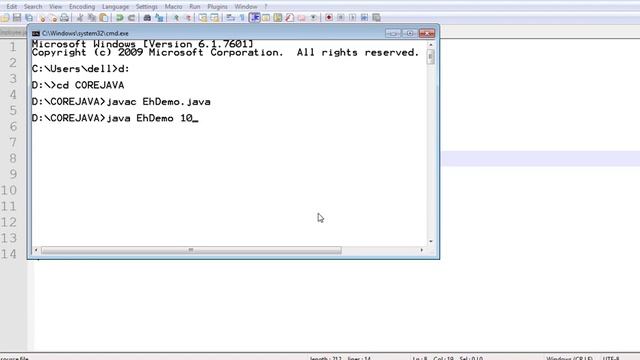Click line number 11 in Notepad++ margin
The width and height of the screenshot is (640, 360).
coord(9,206)
